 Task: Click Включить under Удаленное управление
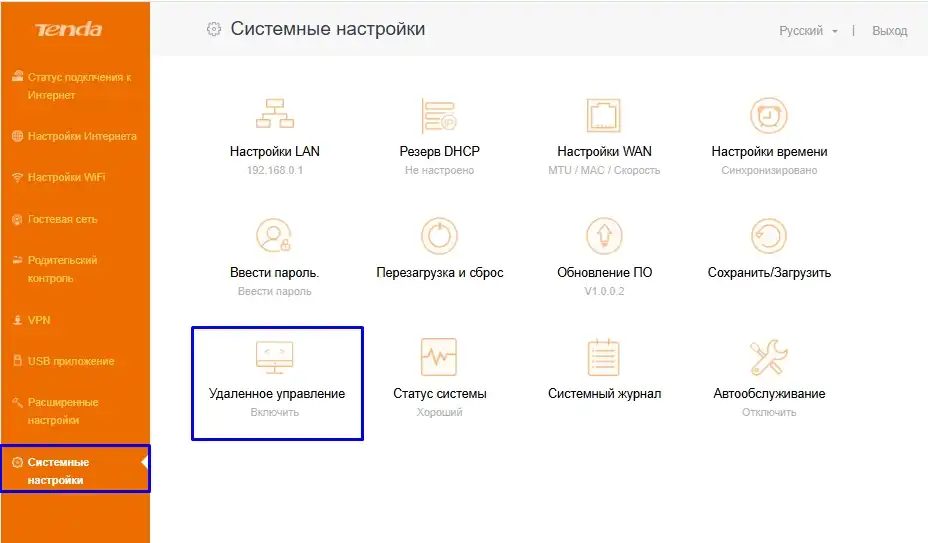275,412
